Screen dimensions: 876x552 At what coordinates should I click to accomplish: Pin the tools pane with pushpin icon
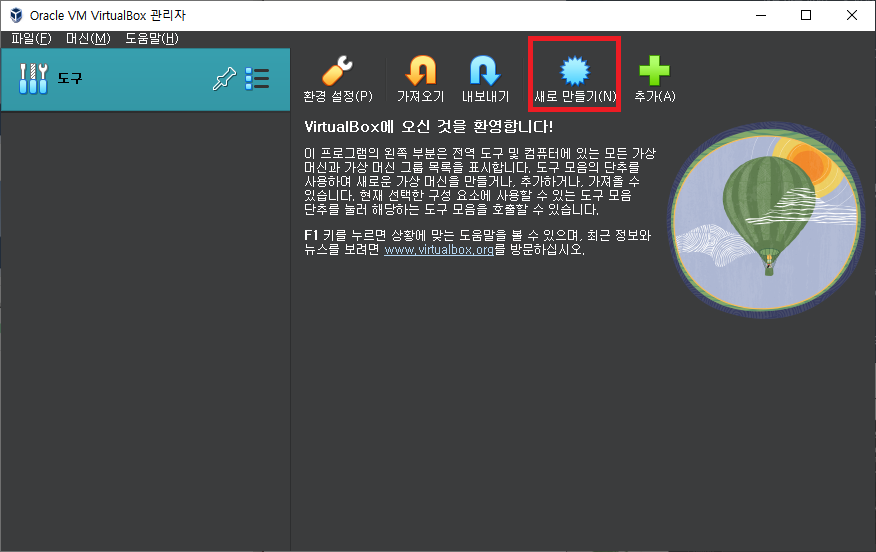[x=224, y=79]
